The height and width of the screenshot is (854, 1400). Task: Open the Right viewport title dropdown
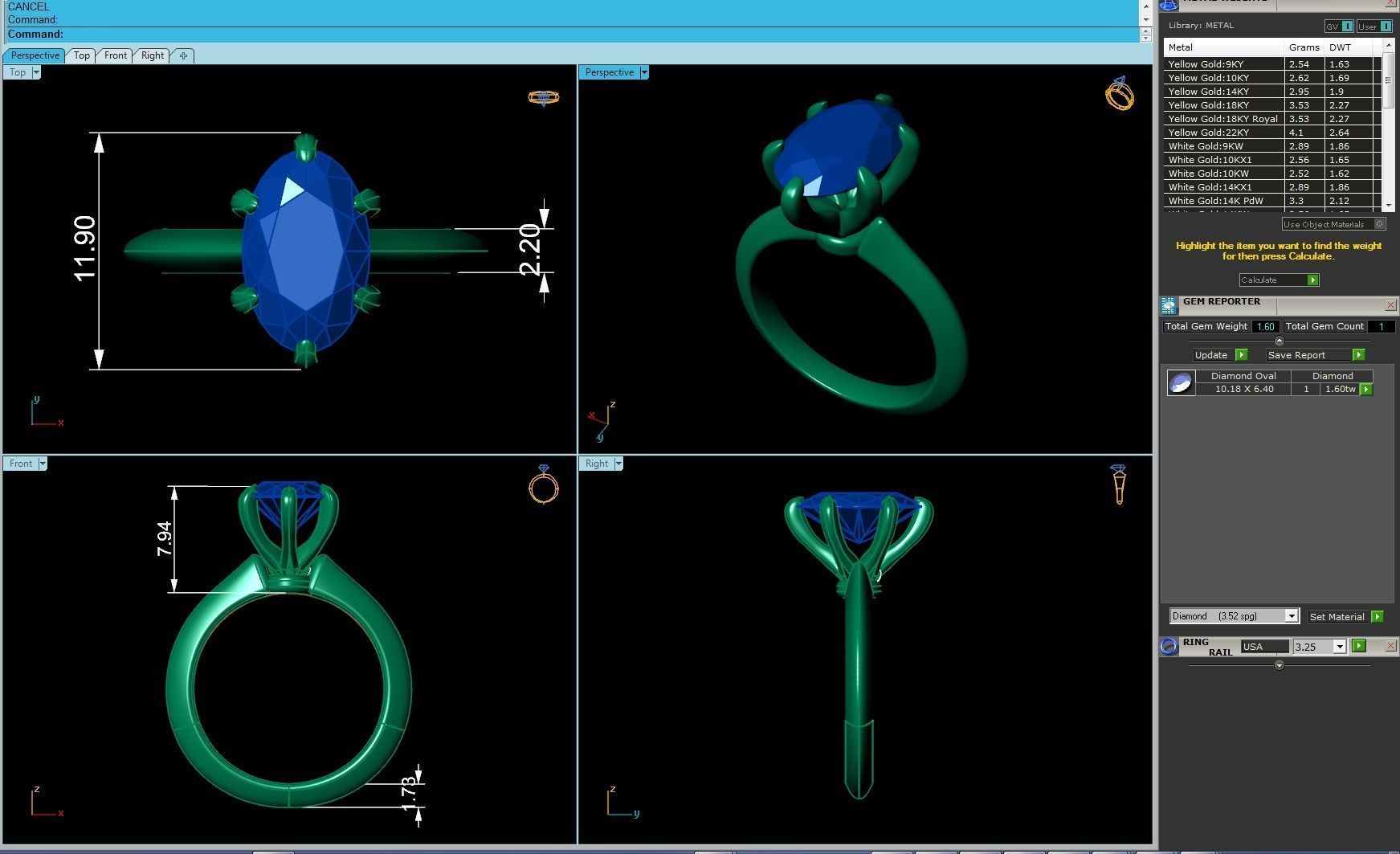click(618, 464)
